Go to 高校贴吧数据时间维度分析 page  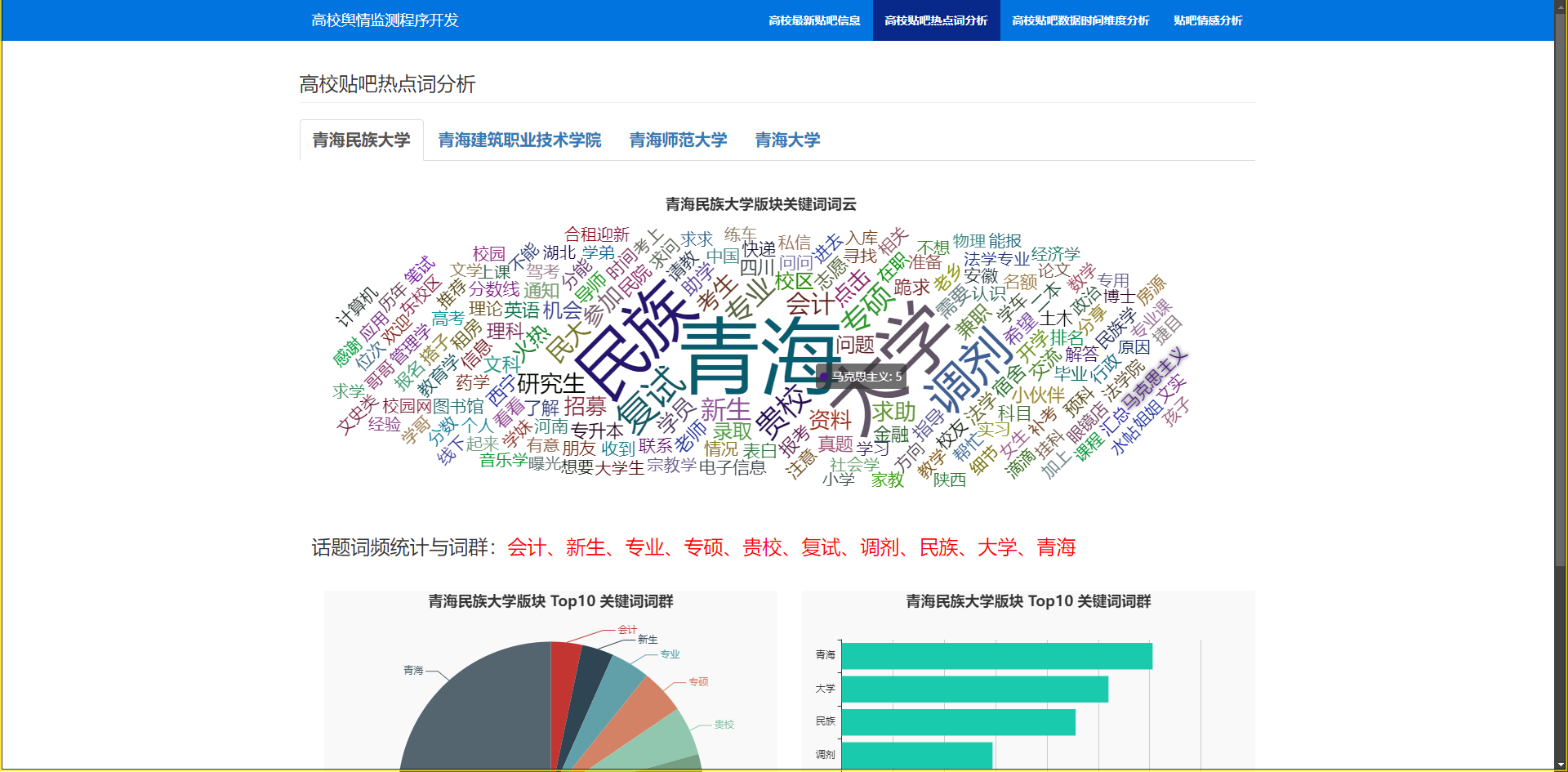click(x=1080, y=20)
